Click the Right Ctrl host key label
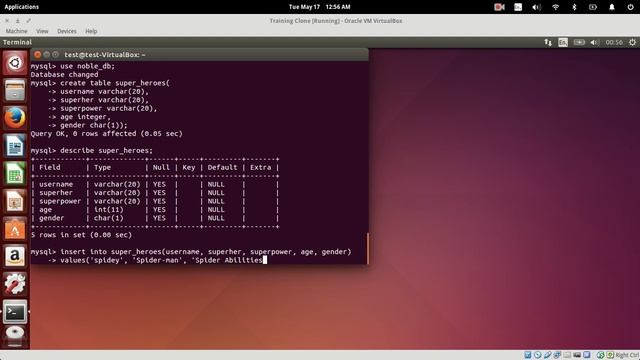Image resolution: width=640 pixels, height=360 pixels. pyautogui.click(x=627, y=355)
